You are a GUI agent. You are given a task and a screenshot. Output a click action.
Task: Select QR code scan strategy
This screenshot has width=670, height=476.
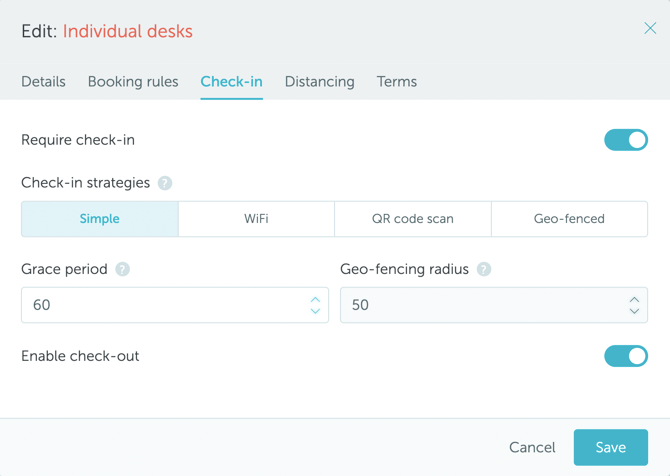pyautogui.click(x=413, y=219)
